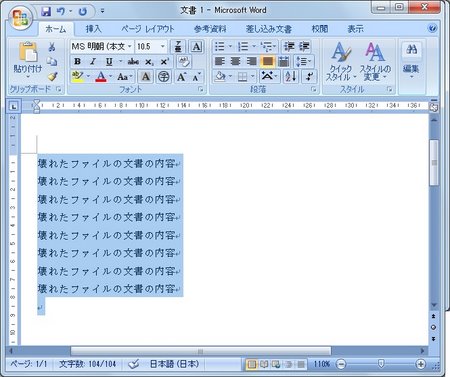Open the Editing (編集) dropdown
Viewport: 450px width, 377px height.
click(411, 61)
